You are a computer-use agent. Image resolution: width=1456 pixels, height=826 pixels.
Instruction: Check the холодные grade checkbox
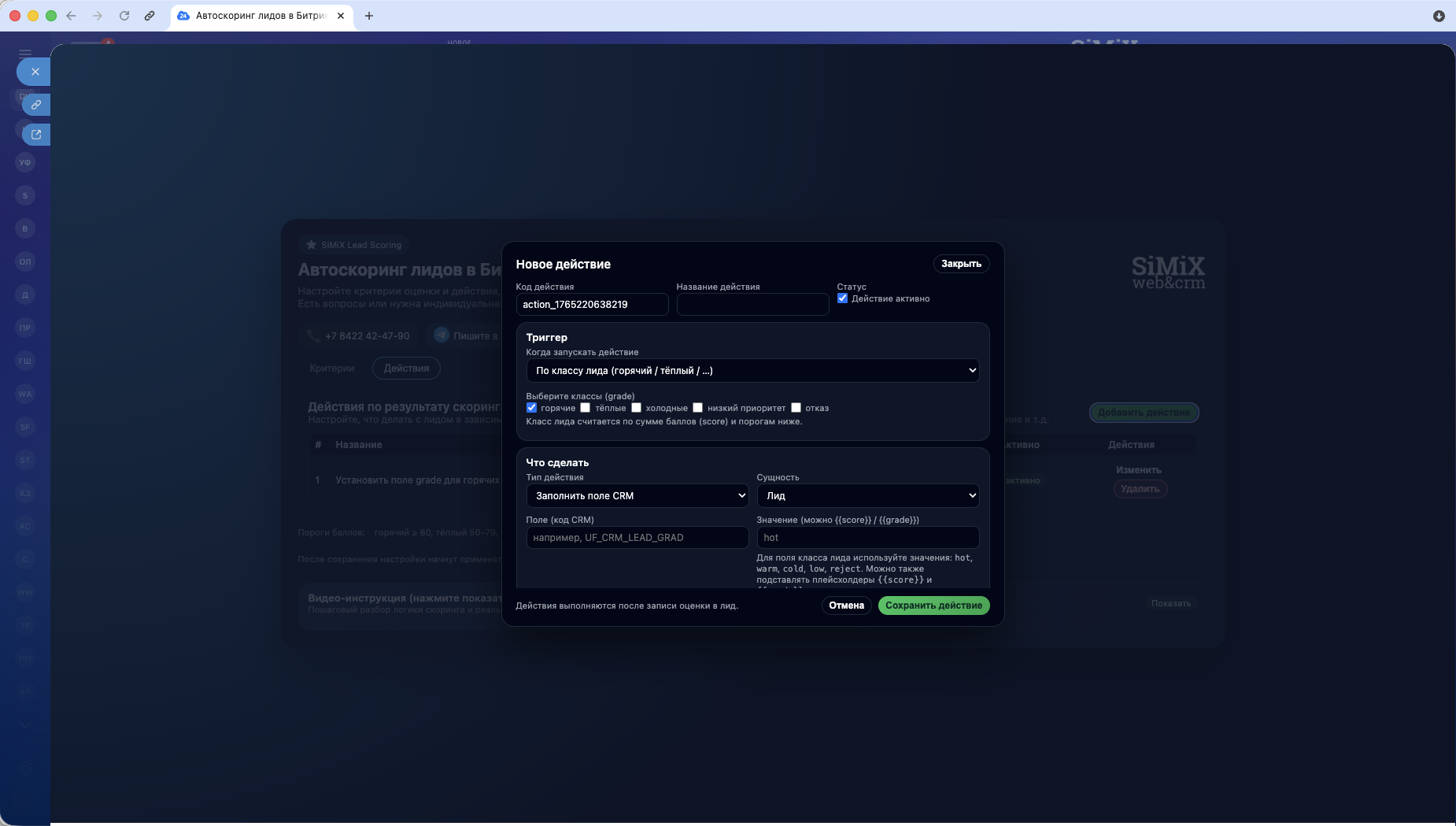coord(636,408)
